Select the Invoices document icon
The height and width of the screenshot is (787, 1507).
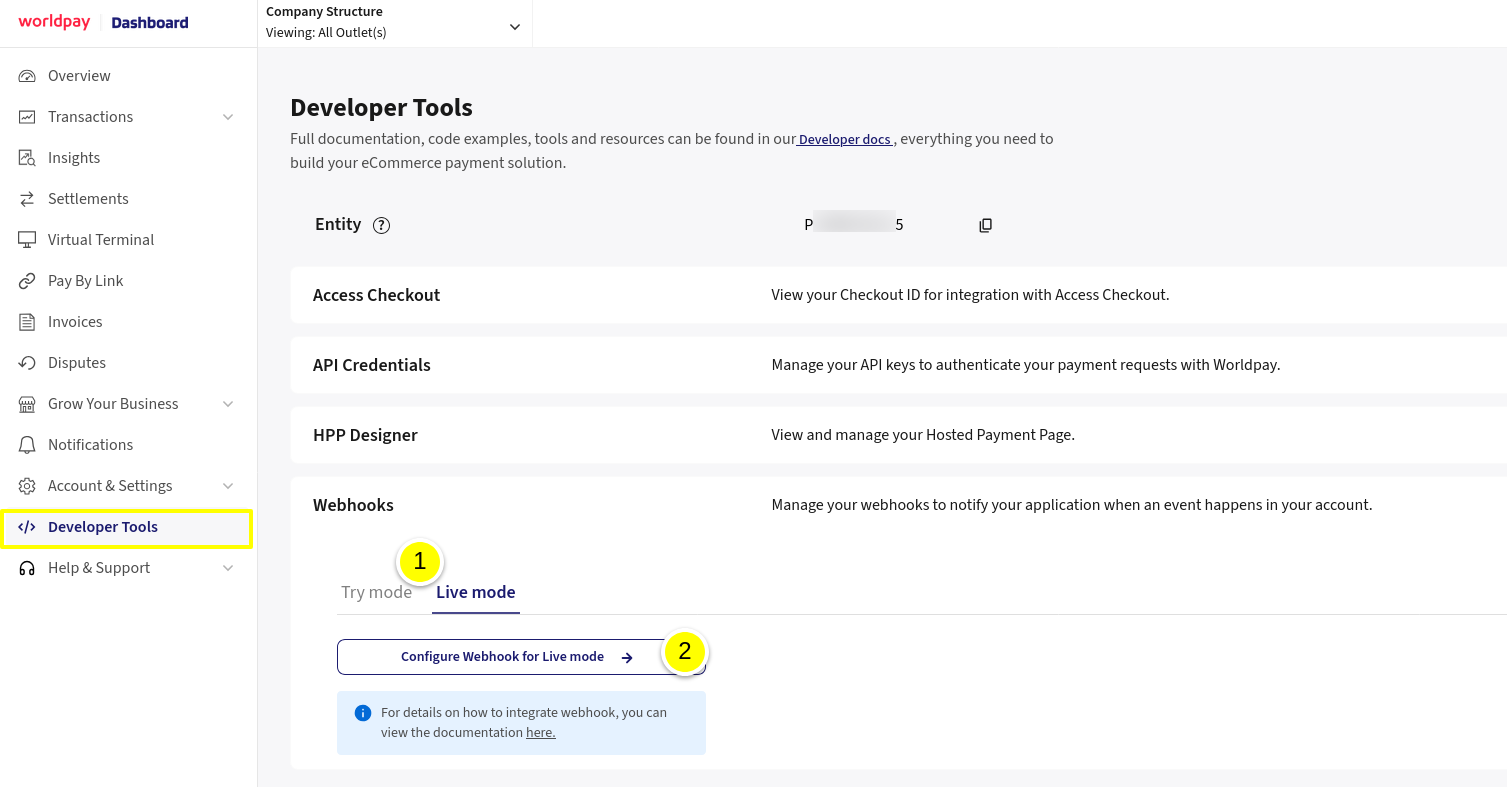(28, 322)
